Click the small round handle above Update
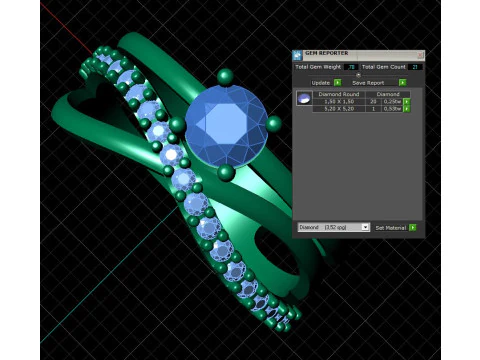This screenshot has height=360, width=480. [x=358, y=75]
